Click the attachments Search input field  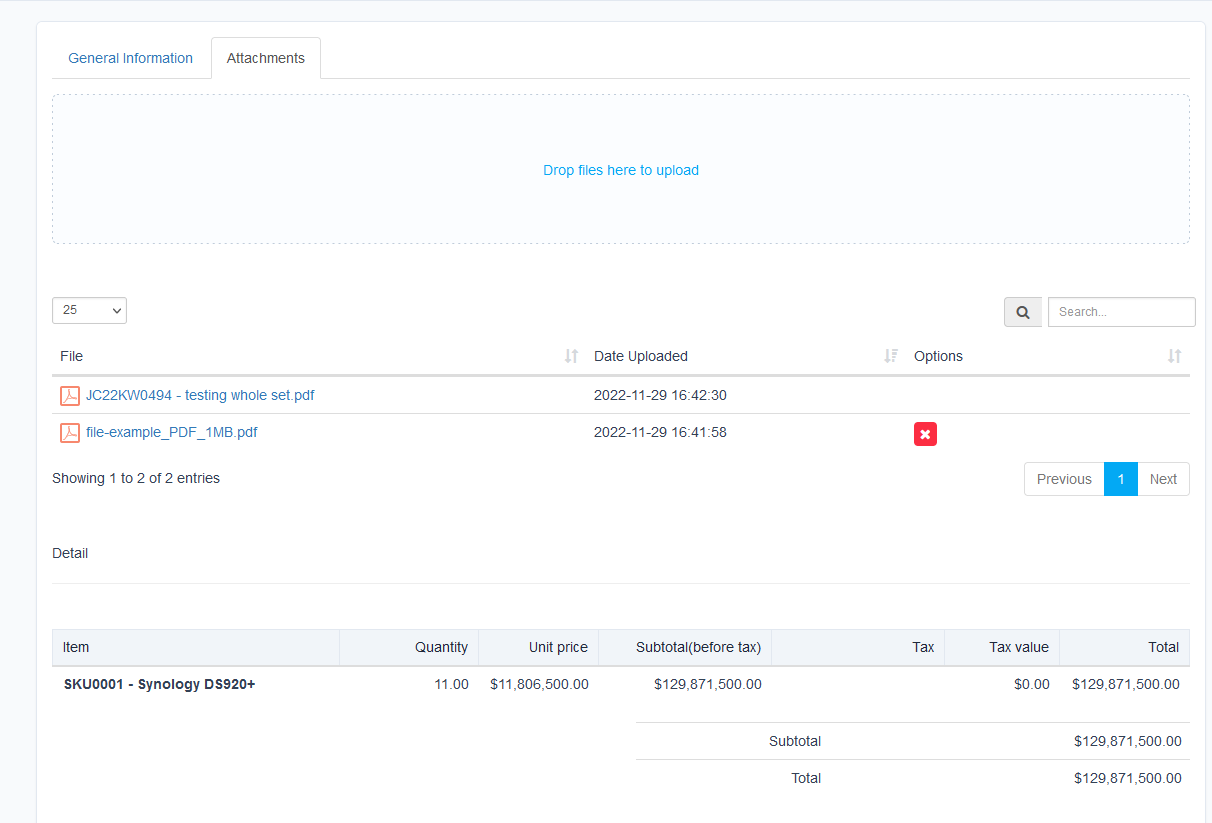click(1121, 312)
